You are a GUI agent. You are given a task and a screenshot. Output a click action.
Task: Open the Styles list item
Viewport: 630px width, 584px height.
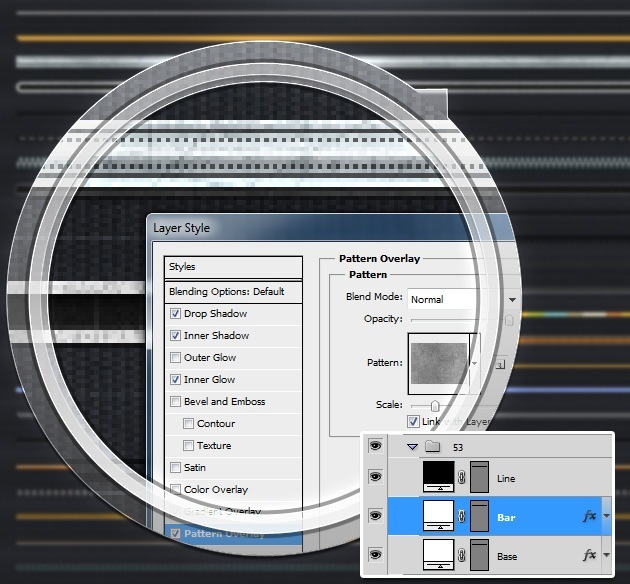[x=233, y=267]
